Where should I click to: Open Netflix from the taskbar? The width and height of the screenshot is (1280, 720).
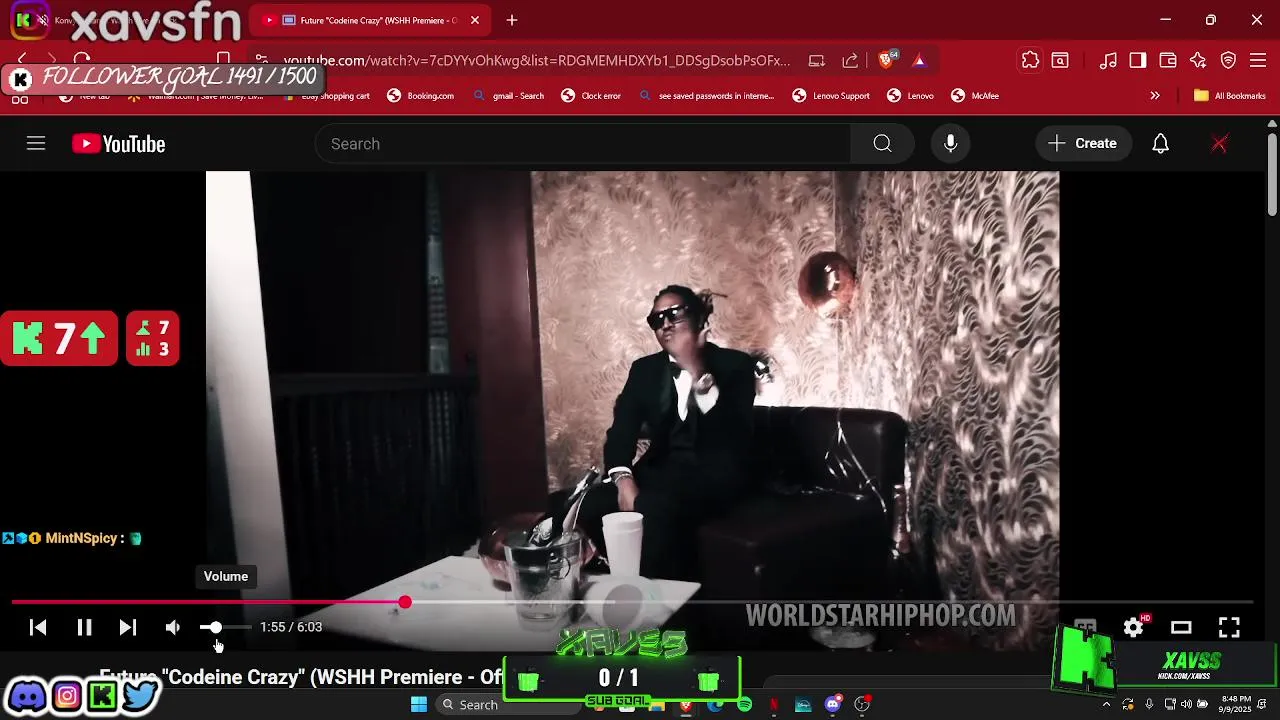click(x=773, y=705)
